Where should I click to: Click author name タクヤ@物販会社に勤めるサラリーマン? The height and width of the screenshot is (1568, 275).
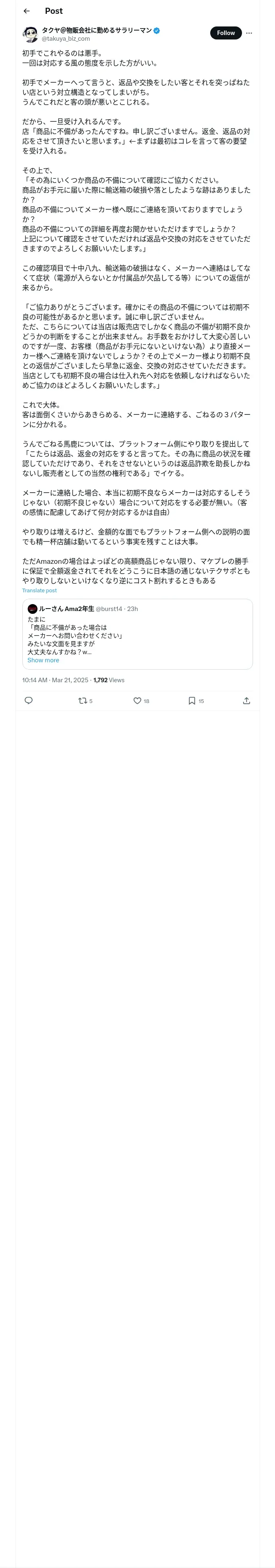(96, 30)
